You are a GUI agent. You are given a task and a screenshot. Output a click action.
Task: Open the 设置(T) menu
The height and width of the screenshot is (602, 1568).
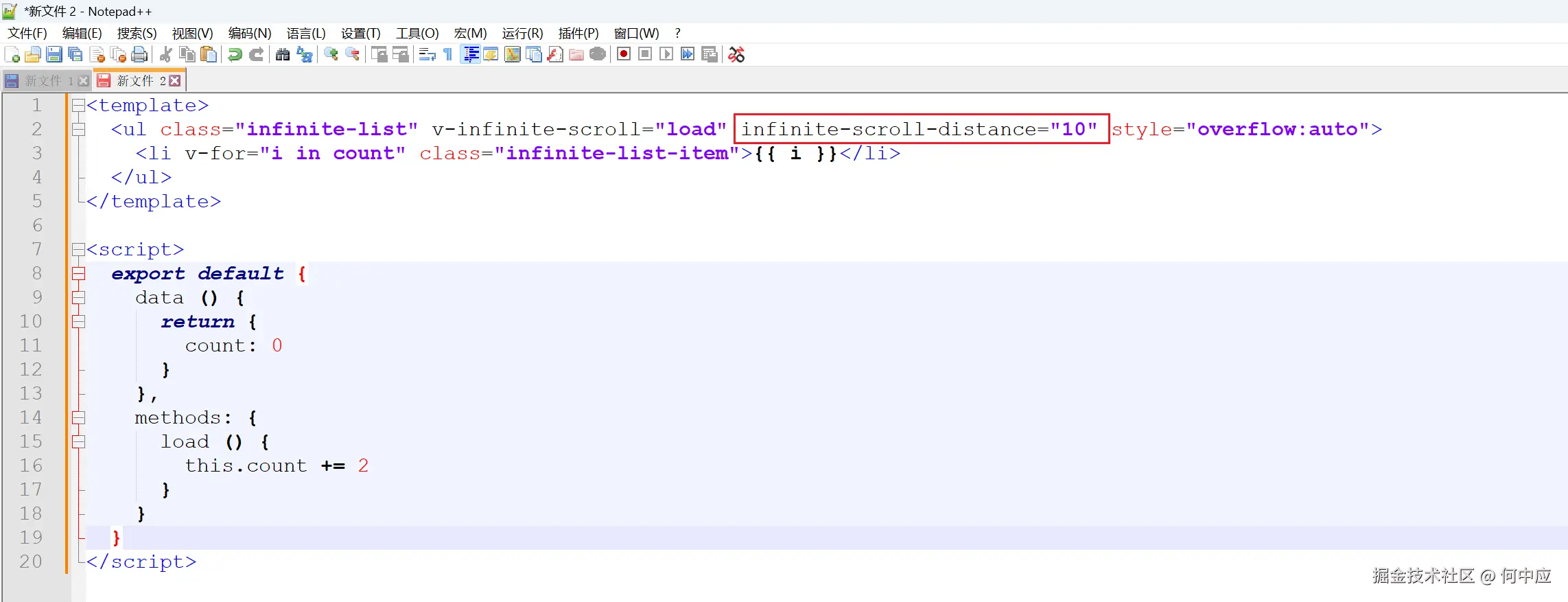click(x=361, y=34)
